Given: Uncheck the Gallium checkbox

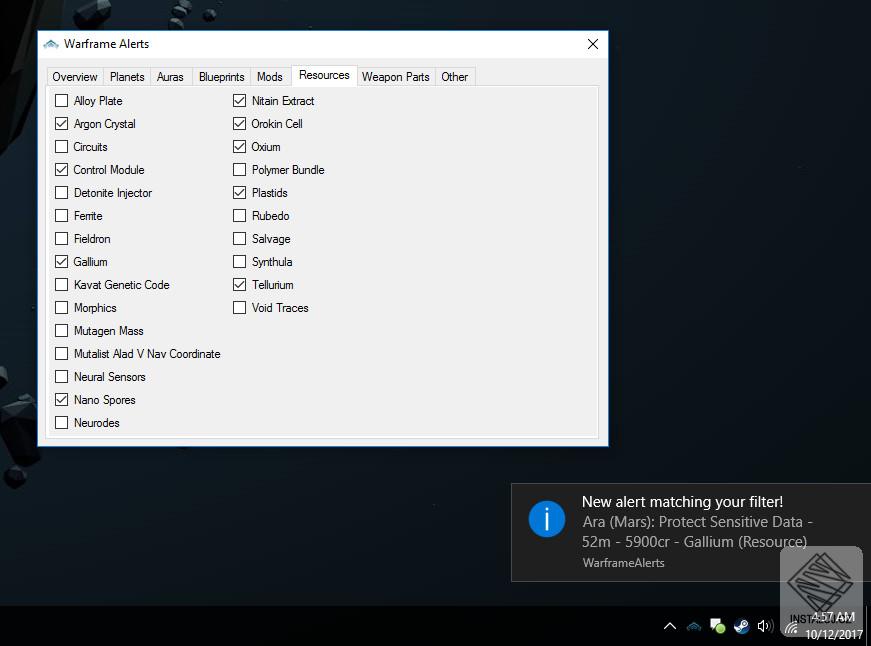Looking at the screenshot, I should (62, 262).
